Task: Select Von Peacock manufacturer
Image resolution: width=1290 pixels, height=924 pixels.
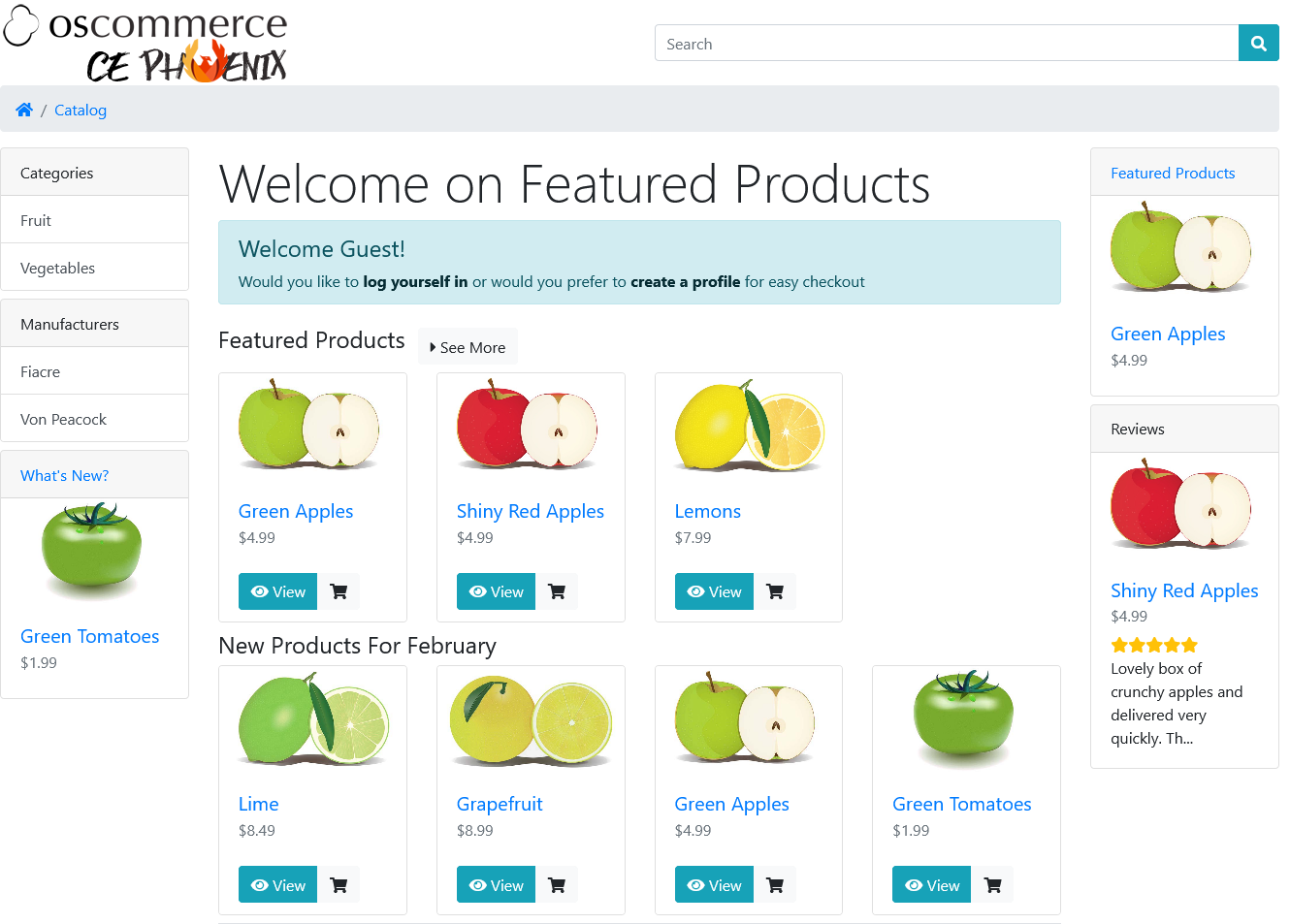Action: pos(95,419)
